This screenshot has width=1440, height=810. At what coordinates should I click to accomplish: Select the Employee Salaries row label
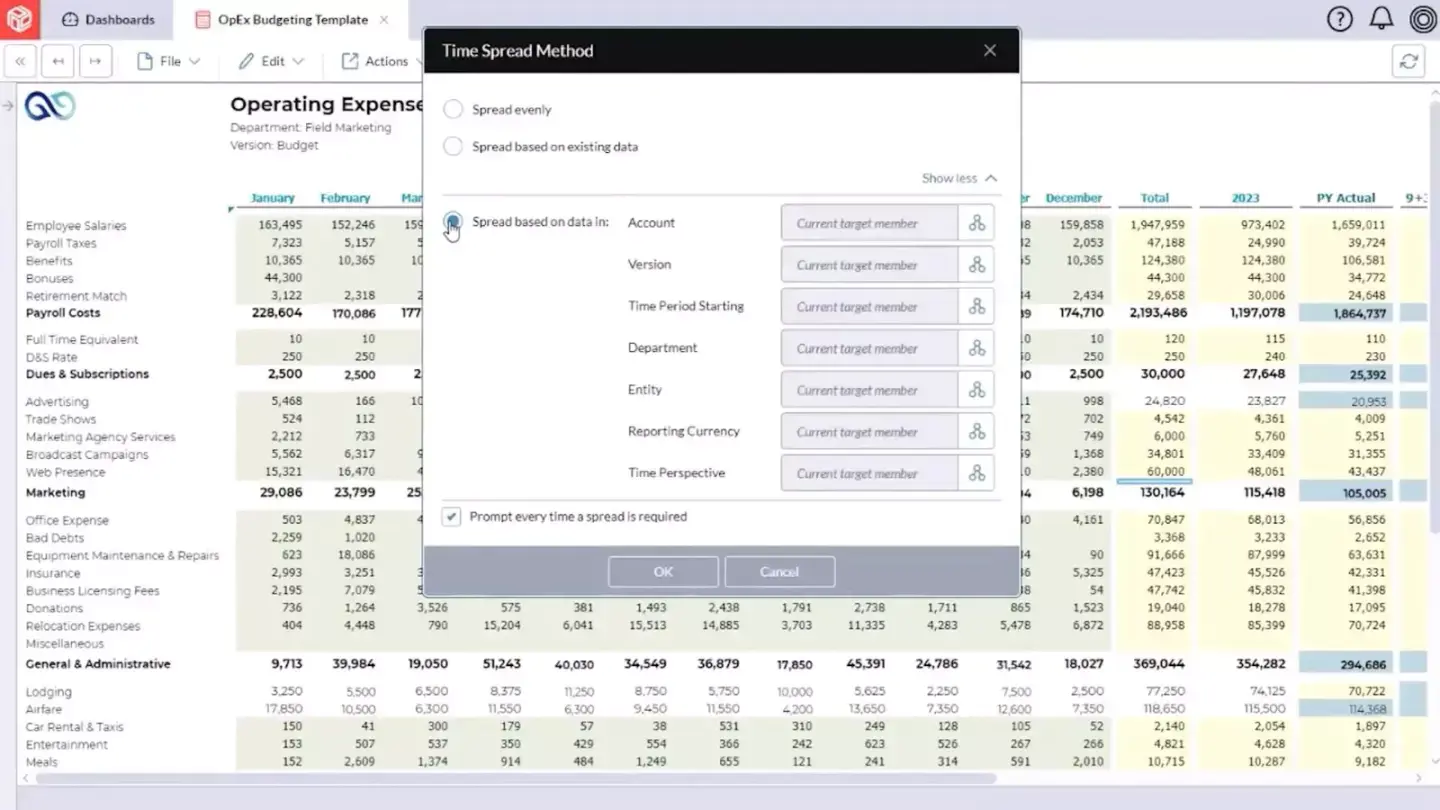click(76, 226)
